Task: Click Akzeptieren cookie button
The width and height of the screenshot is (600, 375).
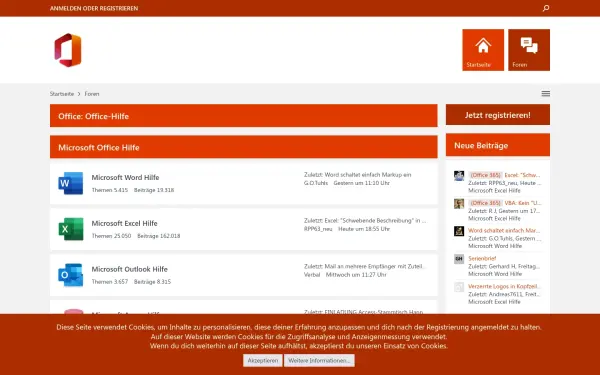Action: [262, 360]
